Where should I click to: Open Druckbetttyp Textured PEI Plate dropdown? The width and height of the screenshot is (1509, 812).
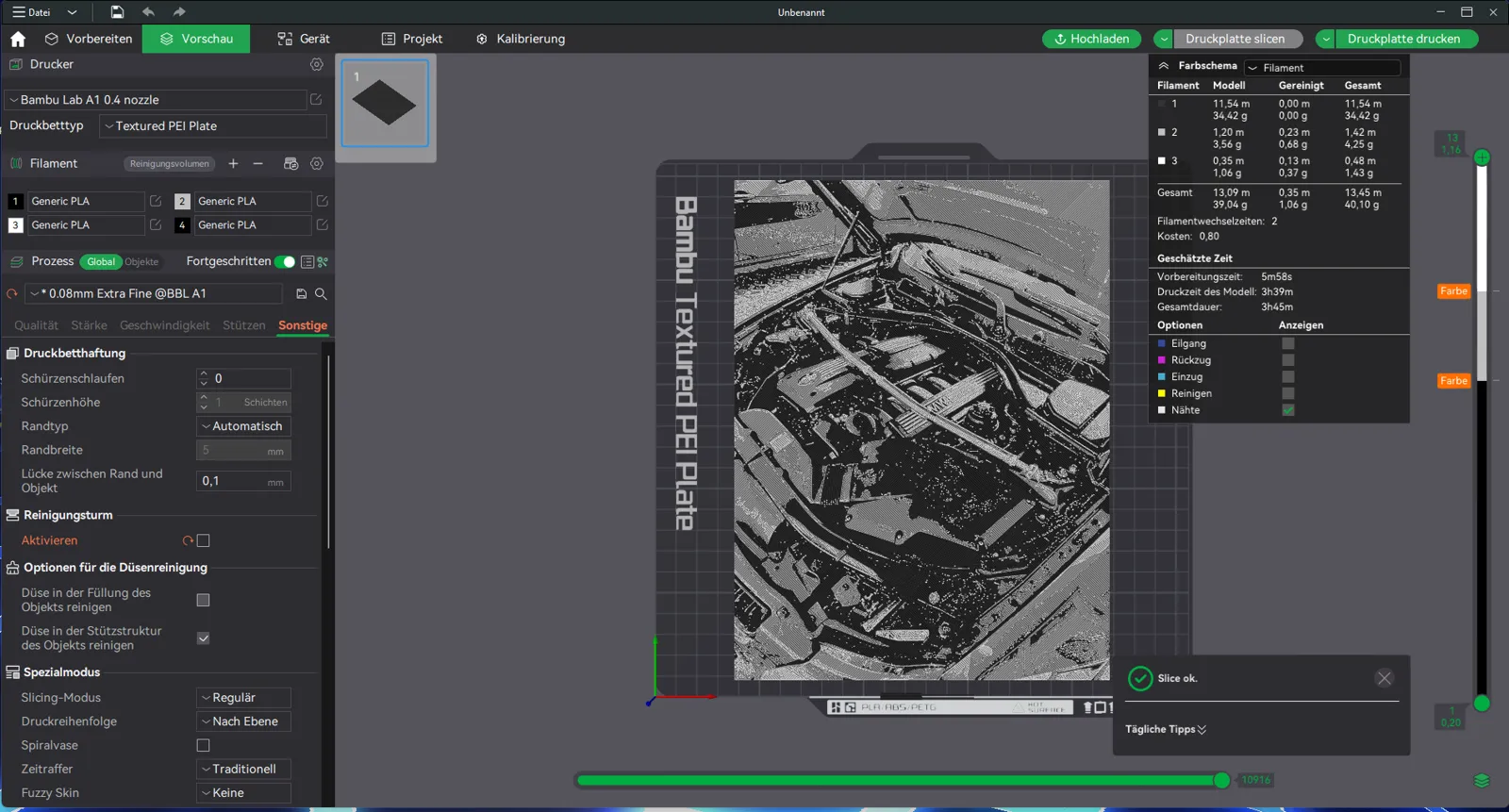(x=213, y=125)
